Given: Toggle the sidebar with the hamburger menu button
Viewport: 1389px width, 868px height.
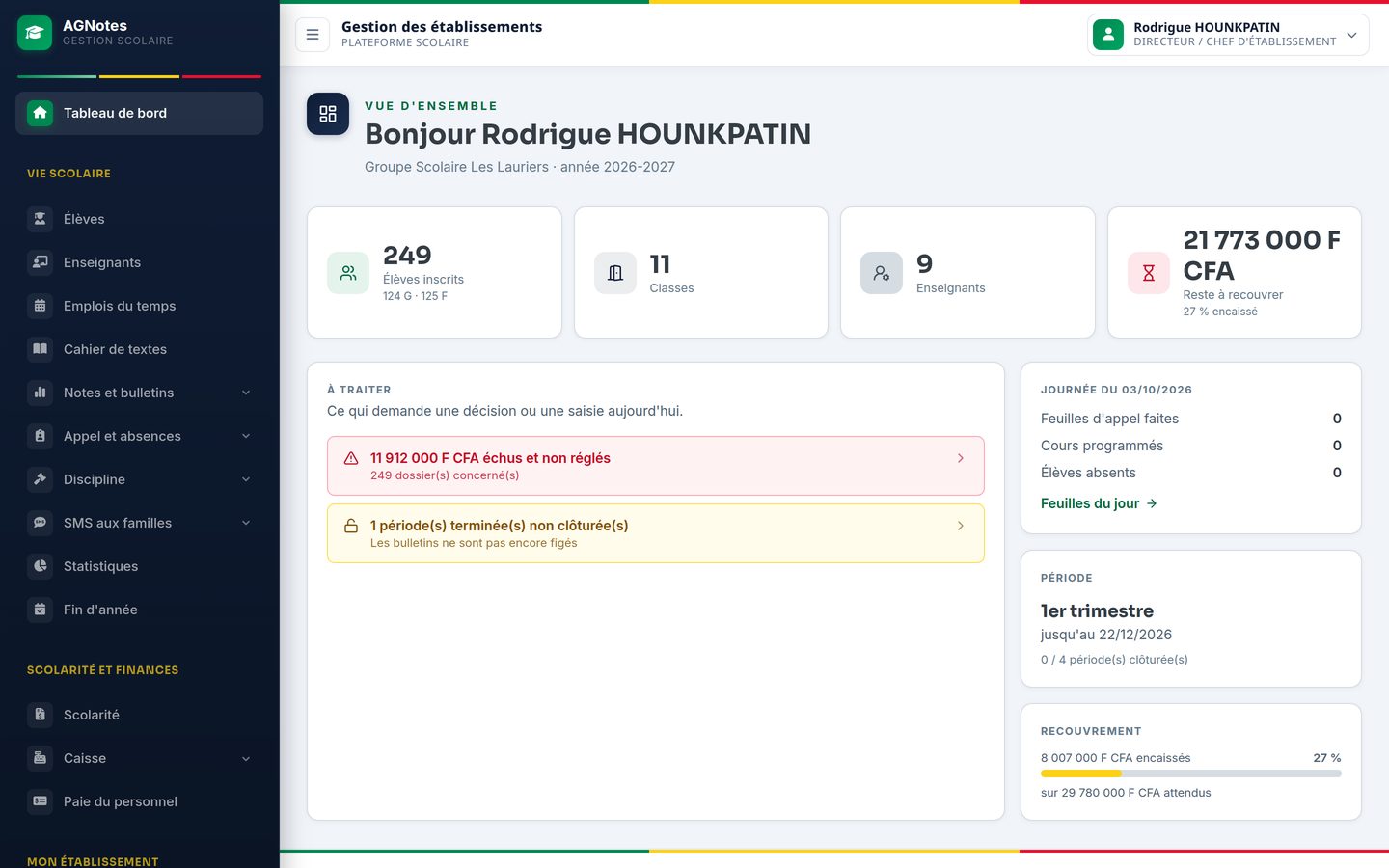Looking at the screenshot, I should tap(313, 35).
